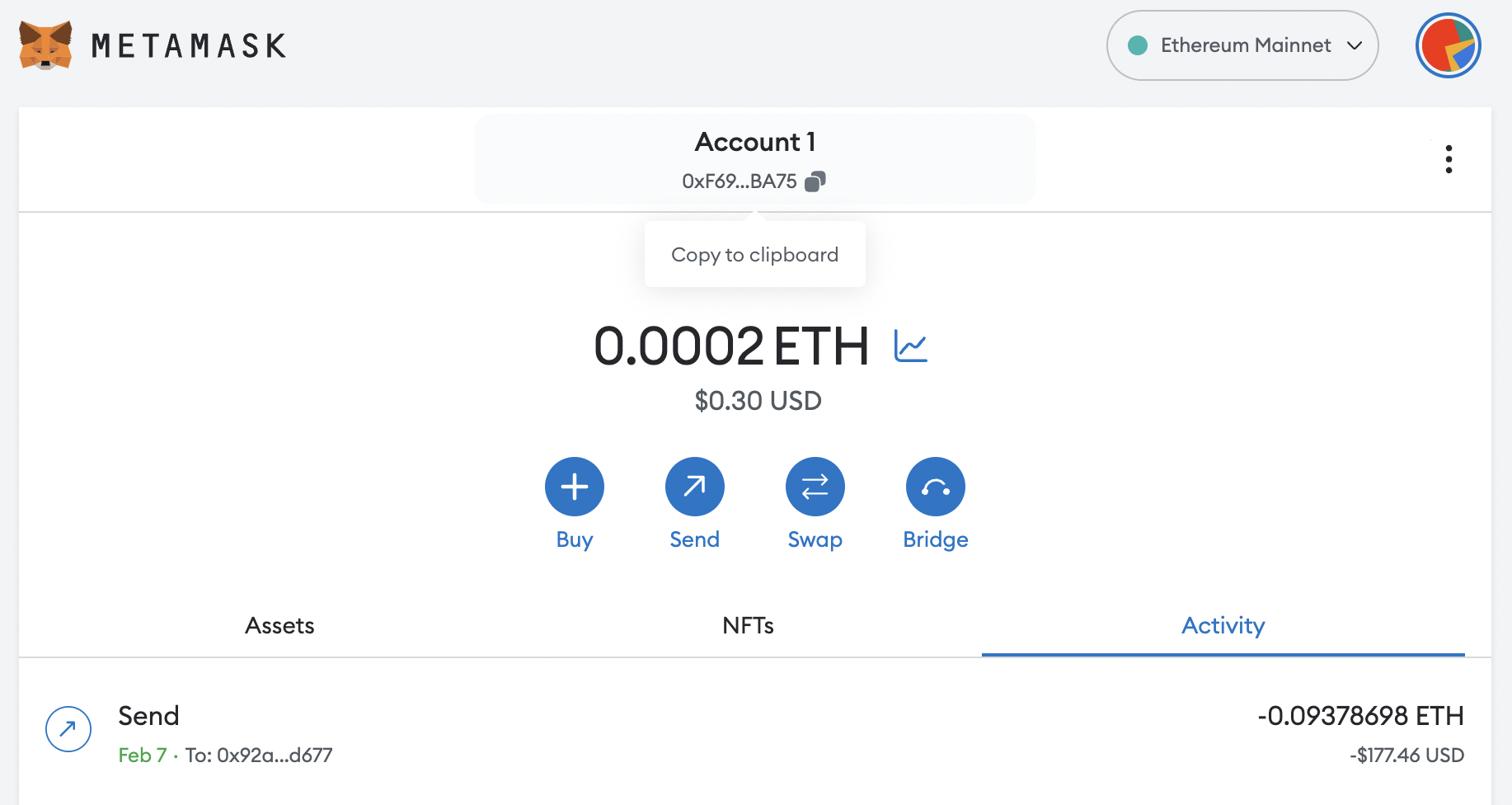The width and height of the screenshot is (1512, 805).
Task: Open the Send transaction to 0x92a...d677
Action: [755, 734]
